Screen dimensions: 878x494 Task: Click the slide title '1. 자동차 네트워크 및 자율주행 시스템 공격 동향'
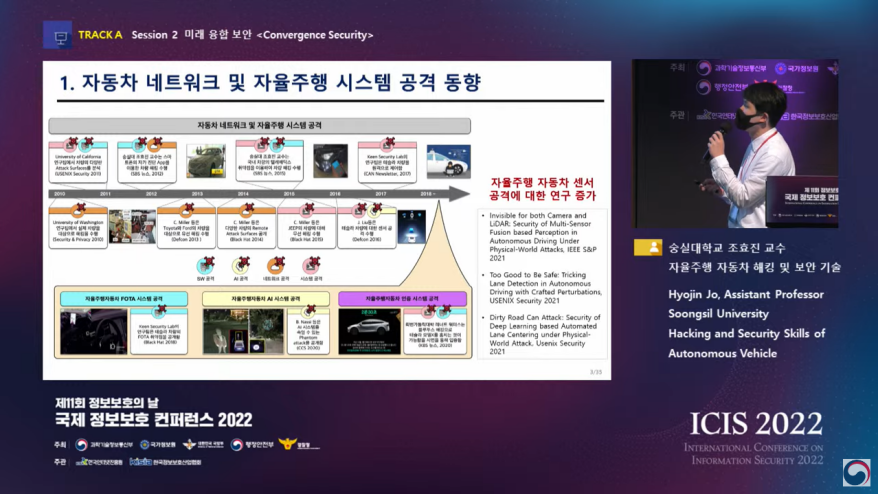pyautogui.click(x=270, y=82)
